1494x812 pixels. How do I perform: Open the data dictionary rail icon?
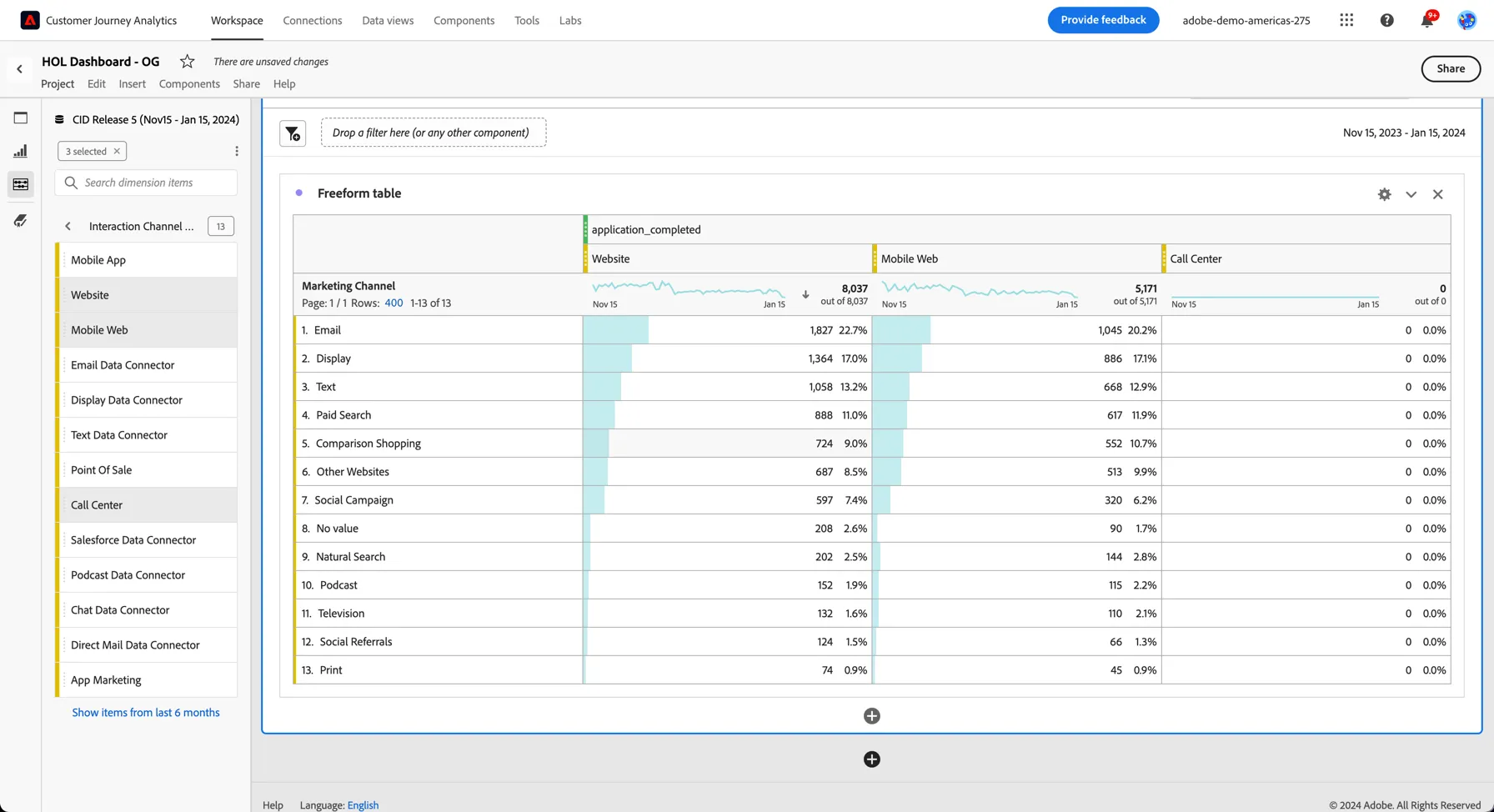(x=21, y=220)
